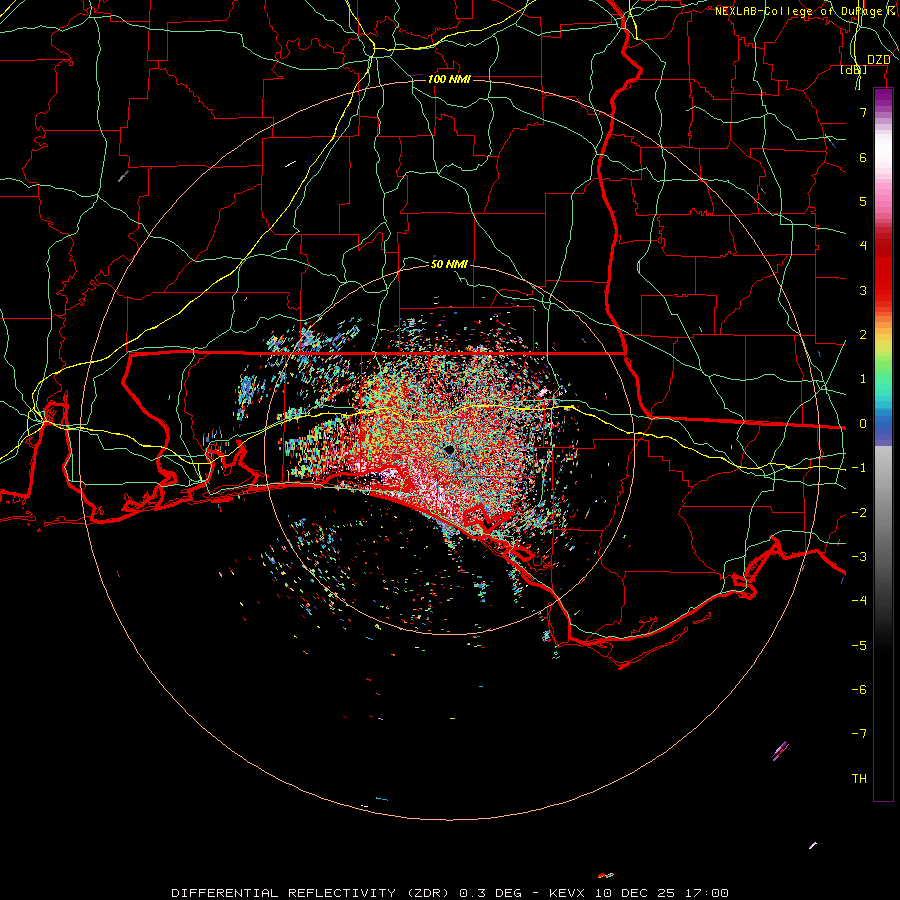Click the 'KEVX 10 DEC 25 17:00' timestamp
The width and height of the screenshot is (900, 900).
pos(639,893)
